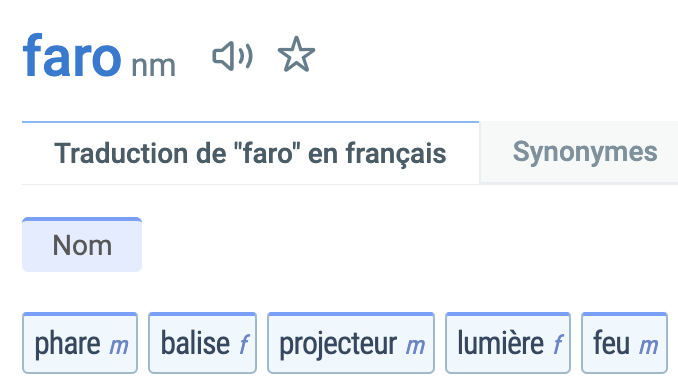Click the f gender marker after lumière
This screenshot has width=678, height=388.
click(x=558, y=344)
